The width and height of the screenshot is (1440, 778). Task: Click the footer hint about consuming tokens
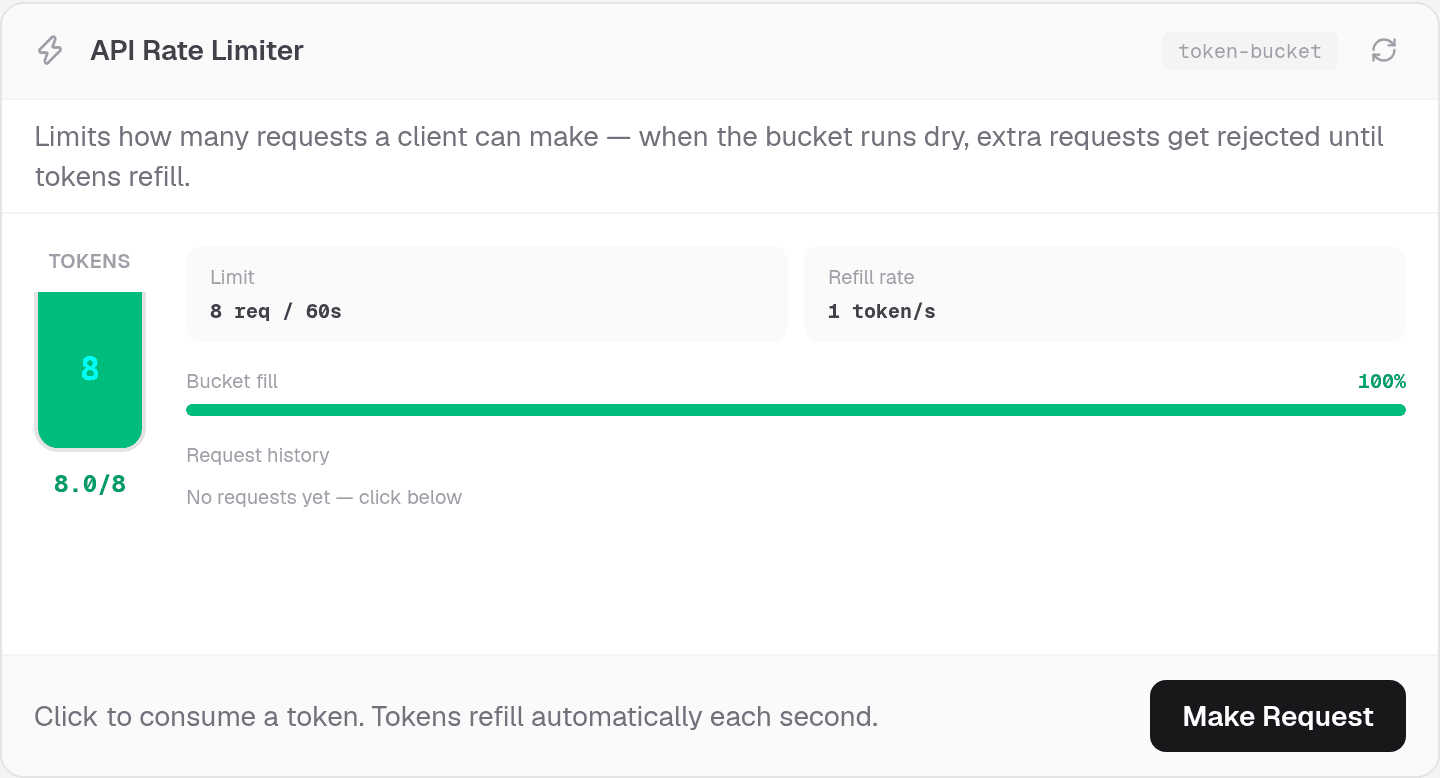click(x=456, y=716)
